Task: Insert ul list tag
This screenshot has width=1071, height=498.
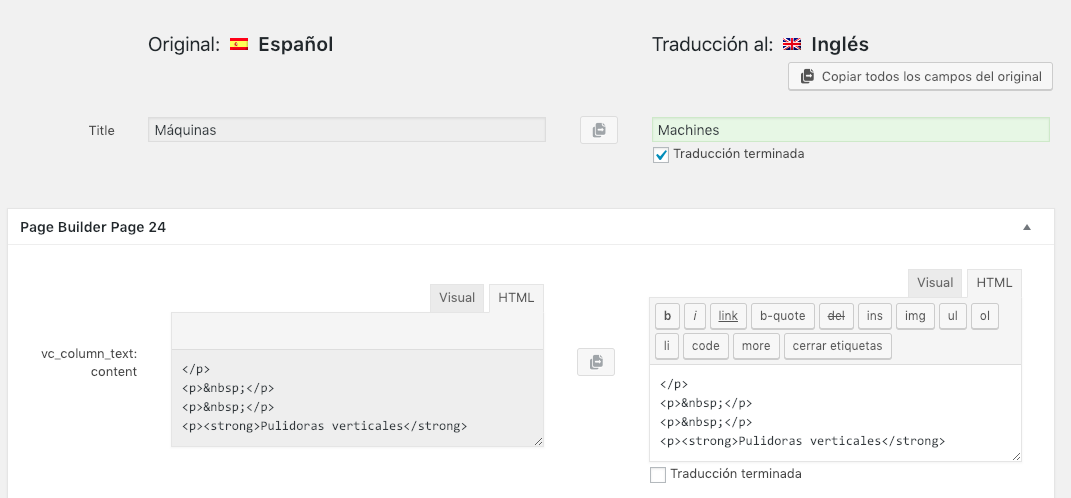Action: click(953, 316)
